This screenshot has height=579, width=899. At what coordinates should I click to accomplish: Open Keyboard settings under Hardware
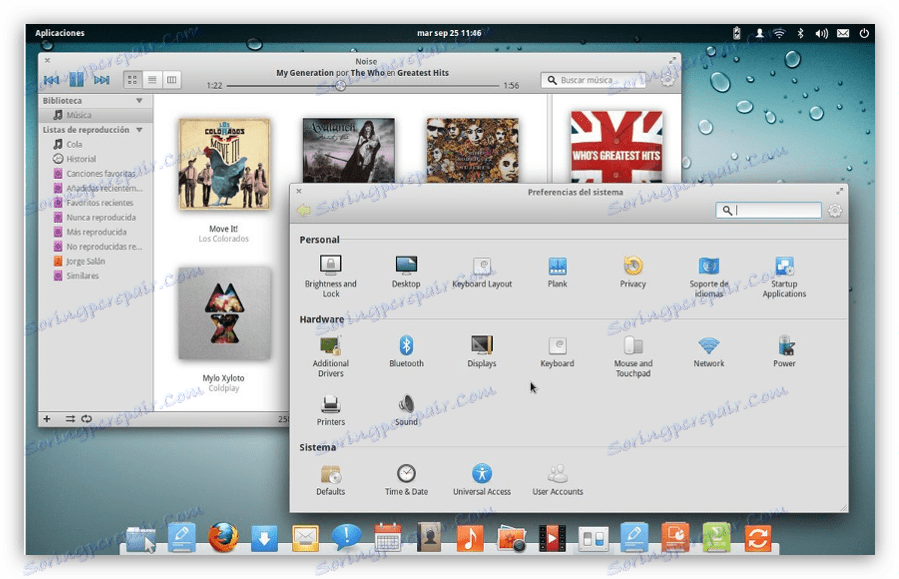[557, 351]
